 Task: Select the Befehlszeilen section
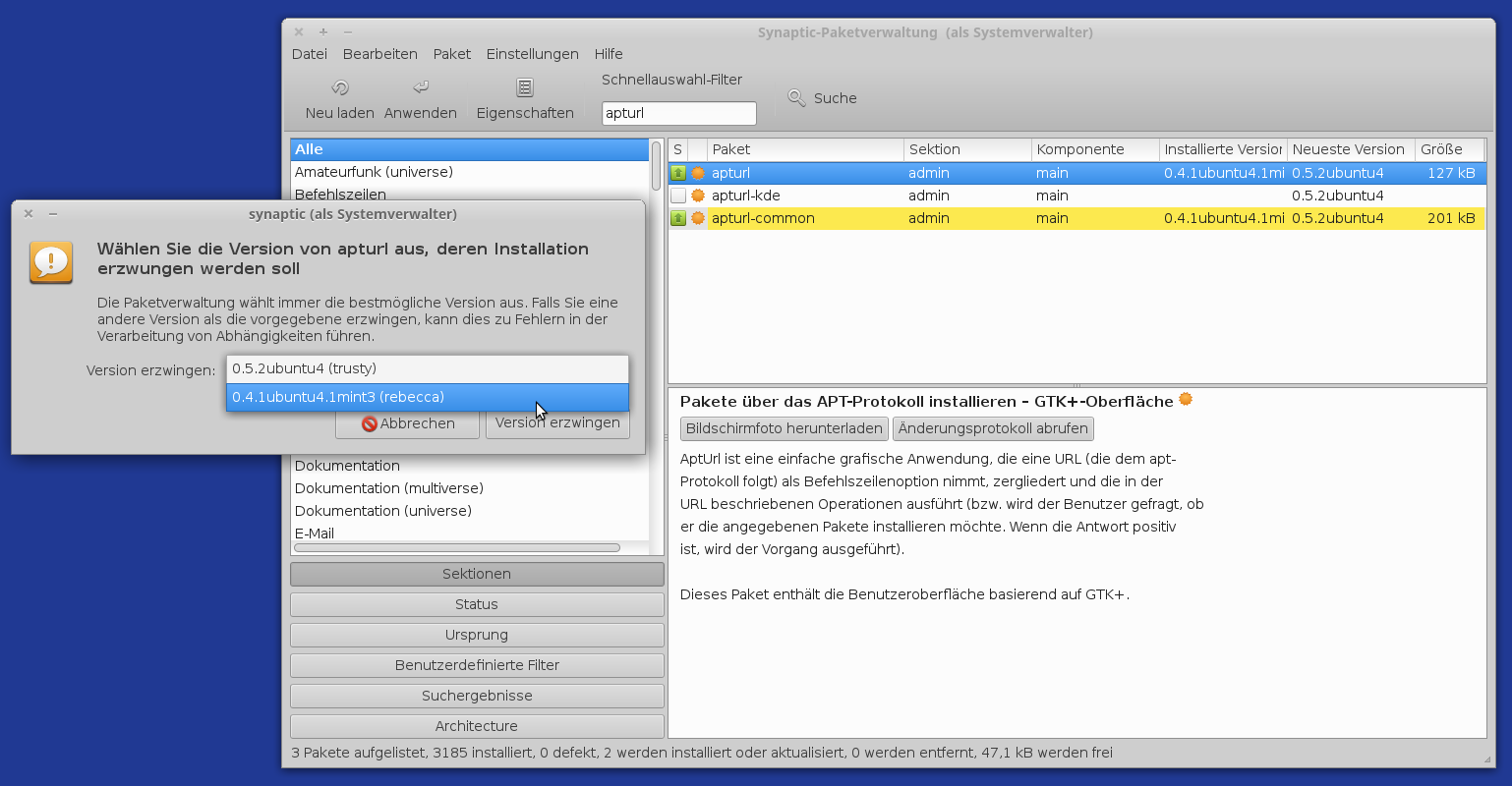470,194
